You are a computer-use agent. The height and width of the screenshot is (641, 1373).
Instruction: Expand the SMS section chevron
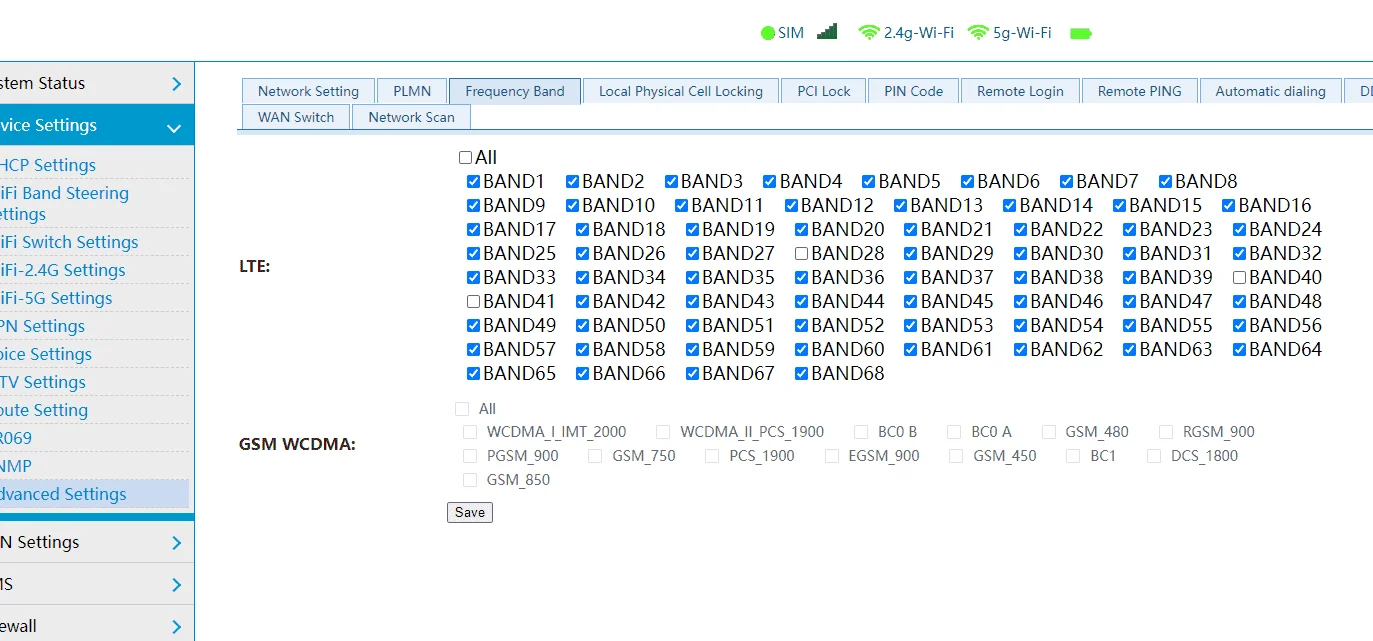click(177, 585)
